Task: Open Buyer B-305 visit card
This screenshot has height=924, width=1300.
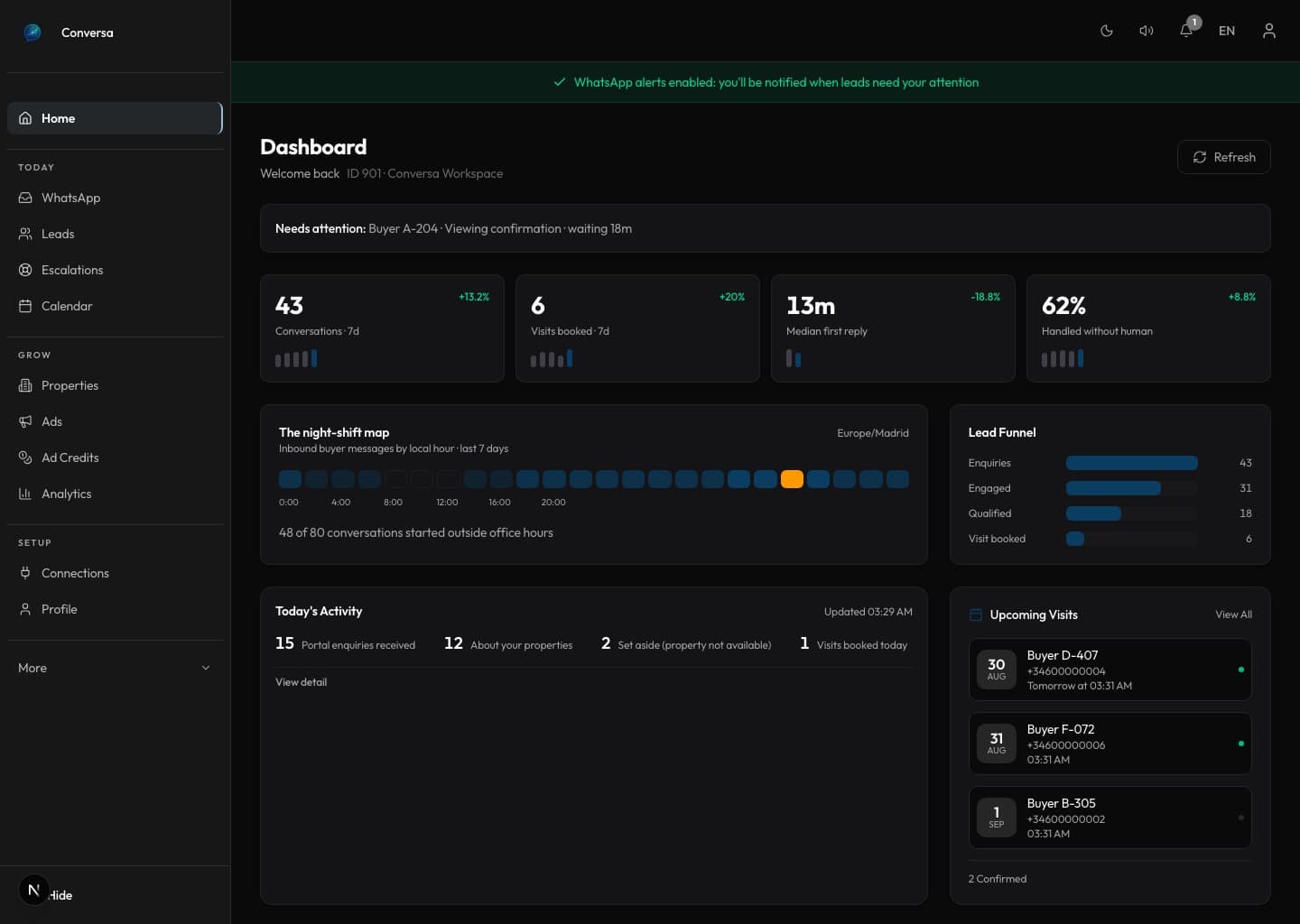Action: pos(1110,818)
